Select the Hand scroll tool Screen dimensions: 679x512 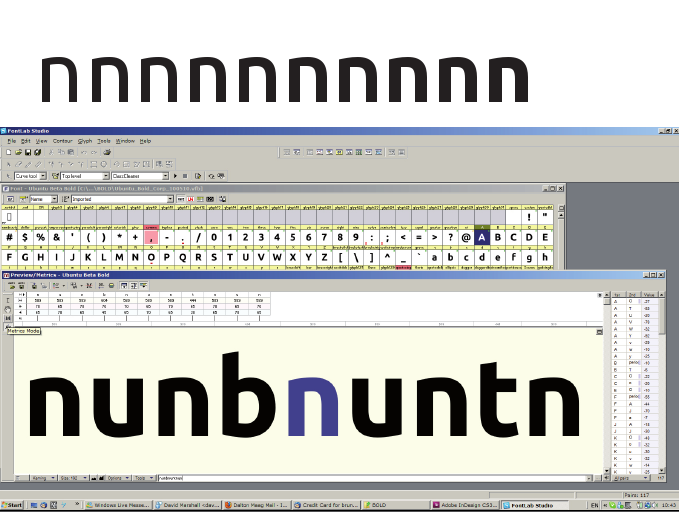[x=8, y=309]
